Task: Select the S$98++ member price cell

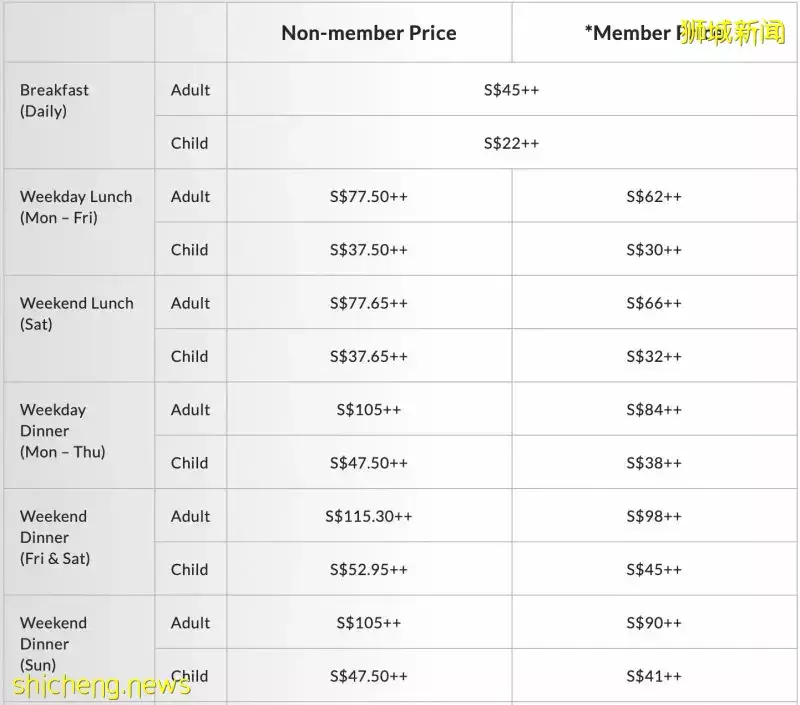Action: (654, 516)
